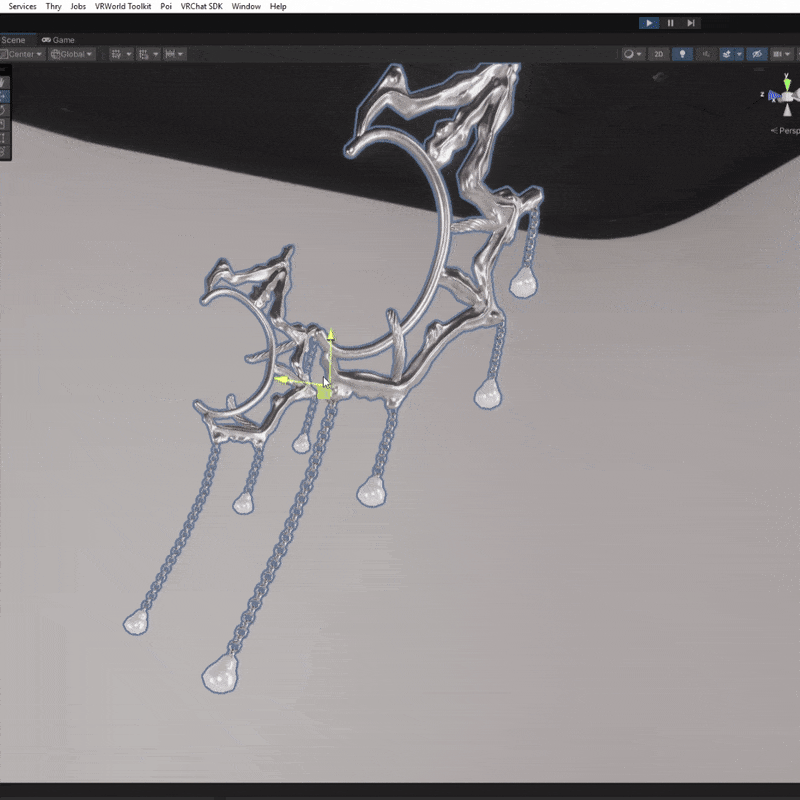The width and height of the screenshot is (800, 800).
Task: Toggle scene audio
Action: [x=708, y=54]
